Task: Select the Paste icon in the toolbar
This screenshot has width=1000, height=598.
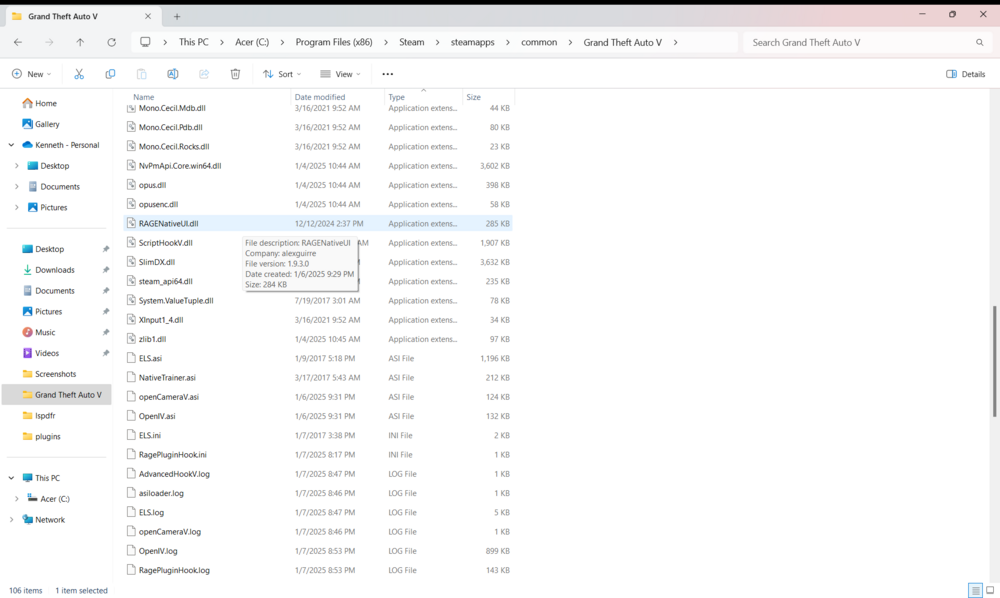Action: click(141, 73)
